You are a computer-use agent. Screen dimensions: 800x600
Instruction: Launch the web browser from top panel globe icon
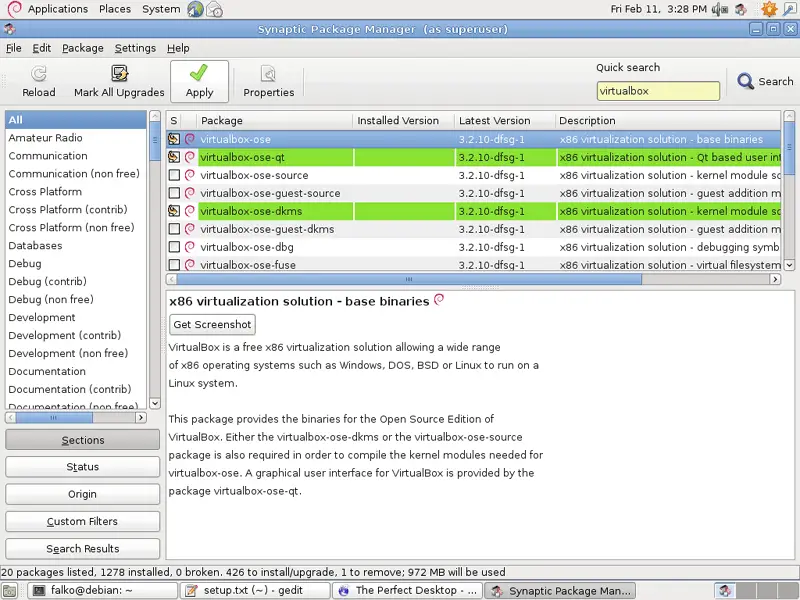pos(195,9)
